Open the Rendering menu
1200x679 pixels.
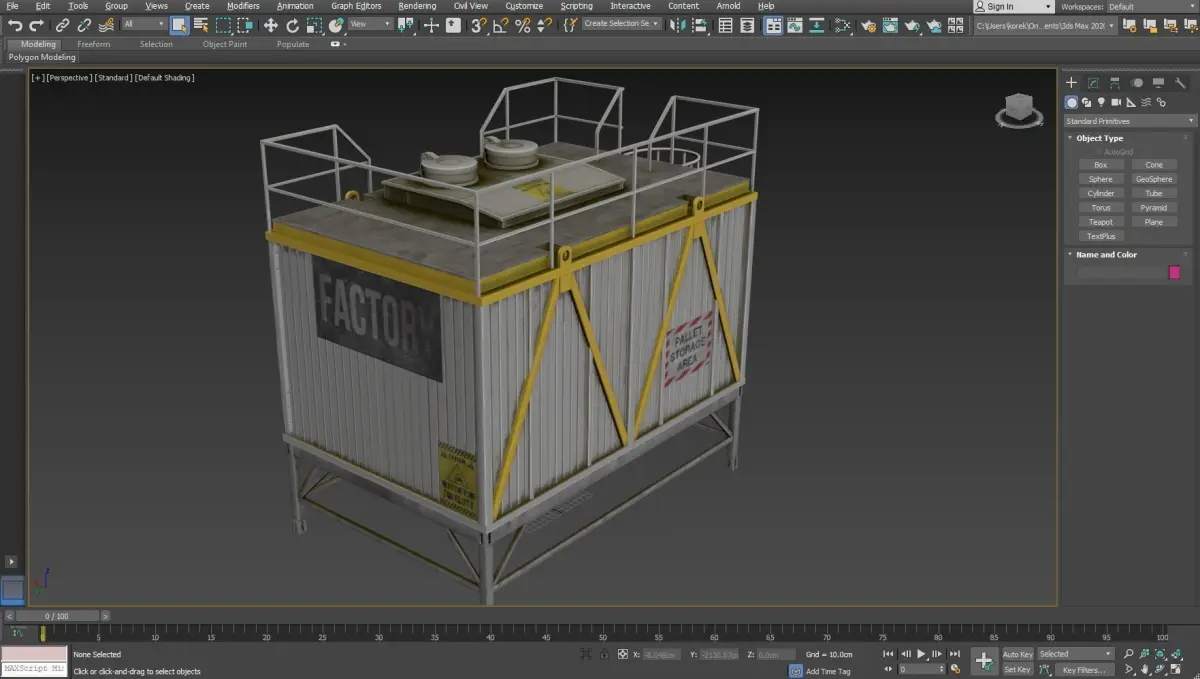tap(417, 6)
